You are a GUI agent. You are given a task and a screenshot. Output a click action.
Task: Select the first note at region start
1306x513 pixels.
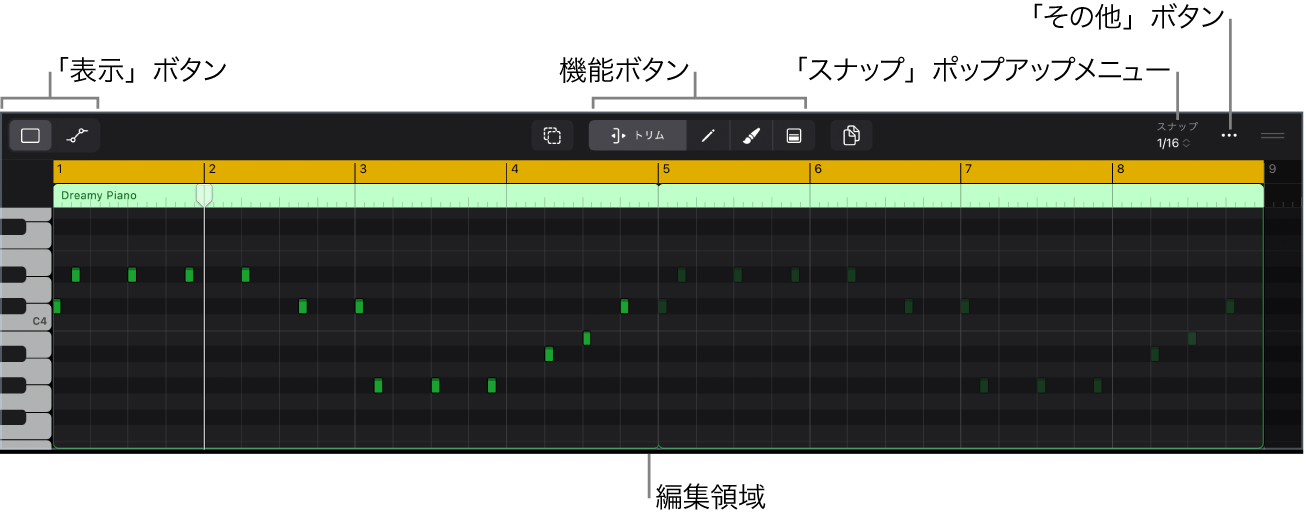57,306
